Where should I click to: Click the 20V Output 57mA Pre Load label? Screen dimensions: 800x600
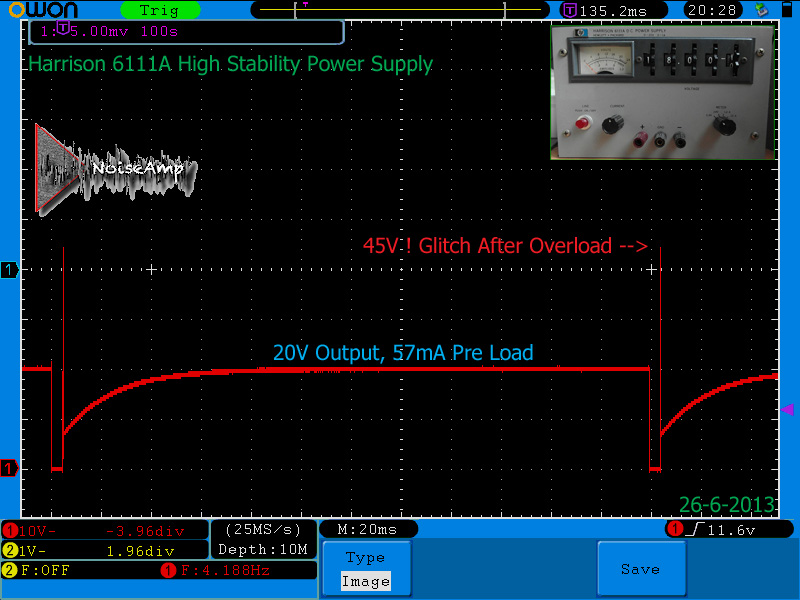(403, 353)
